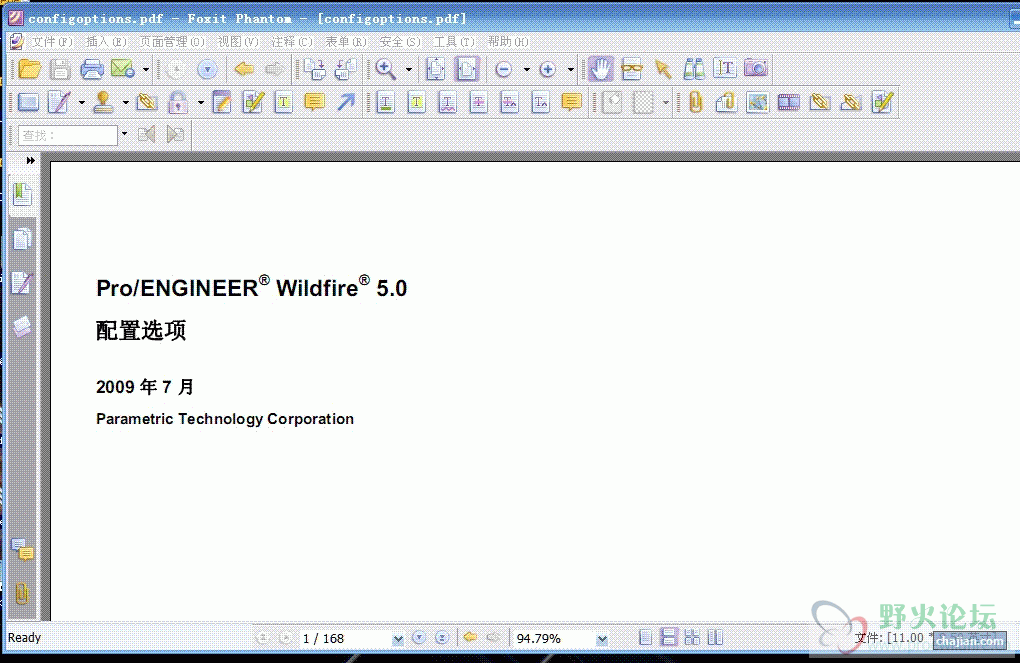
Task: Open the Comments side panel
Action: [22, 550]
